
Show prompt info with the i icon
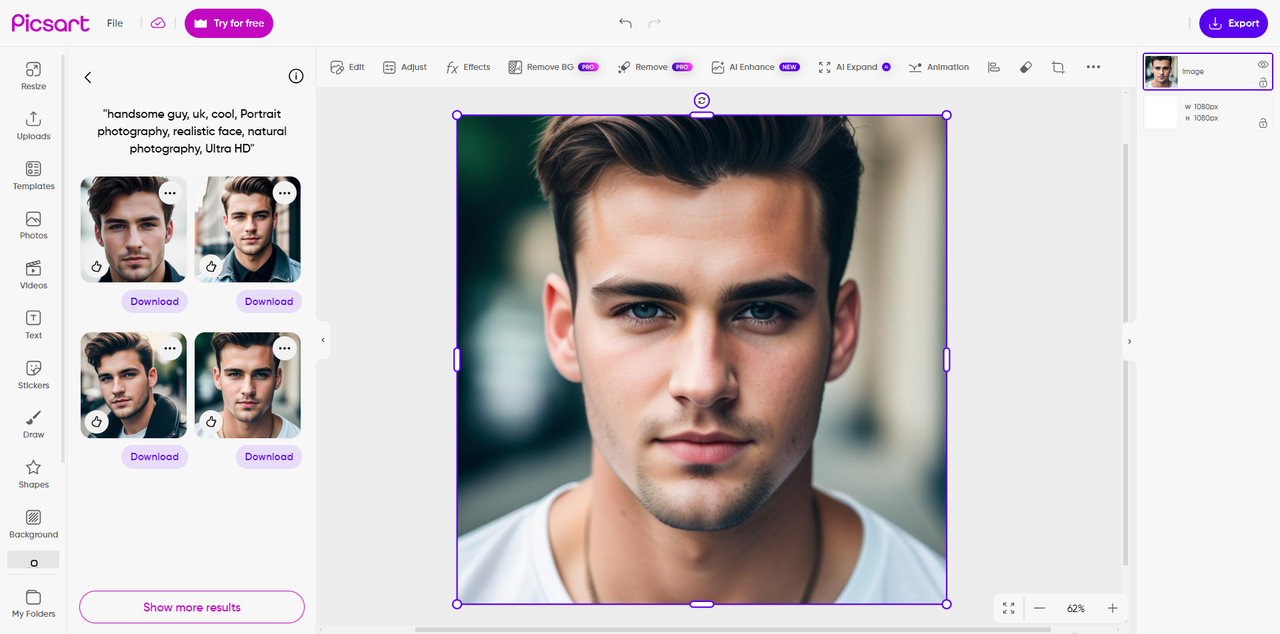(x=296, y=76)
